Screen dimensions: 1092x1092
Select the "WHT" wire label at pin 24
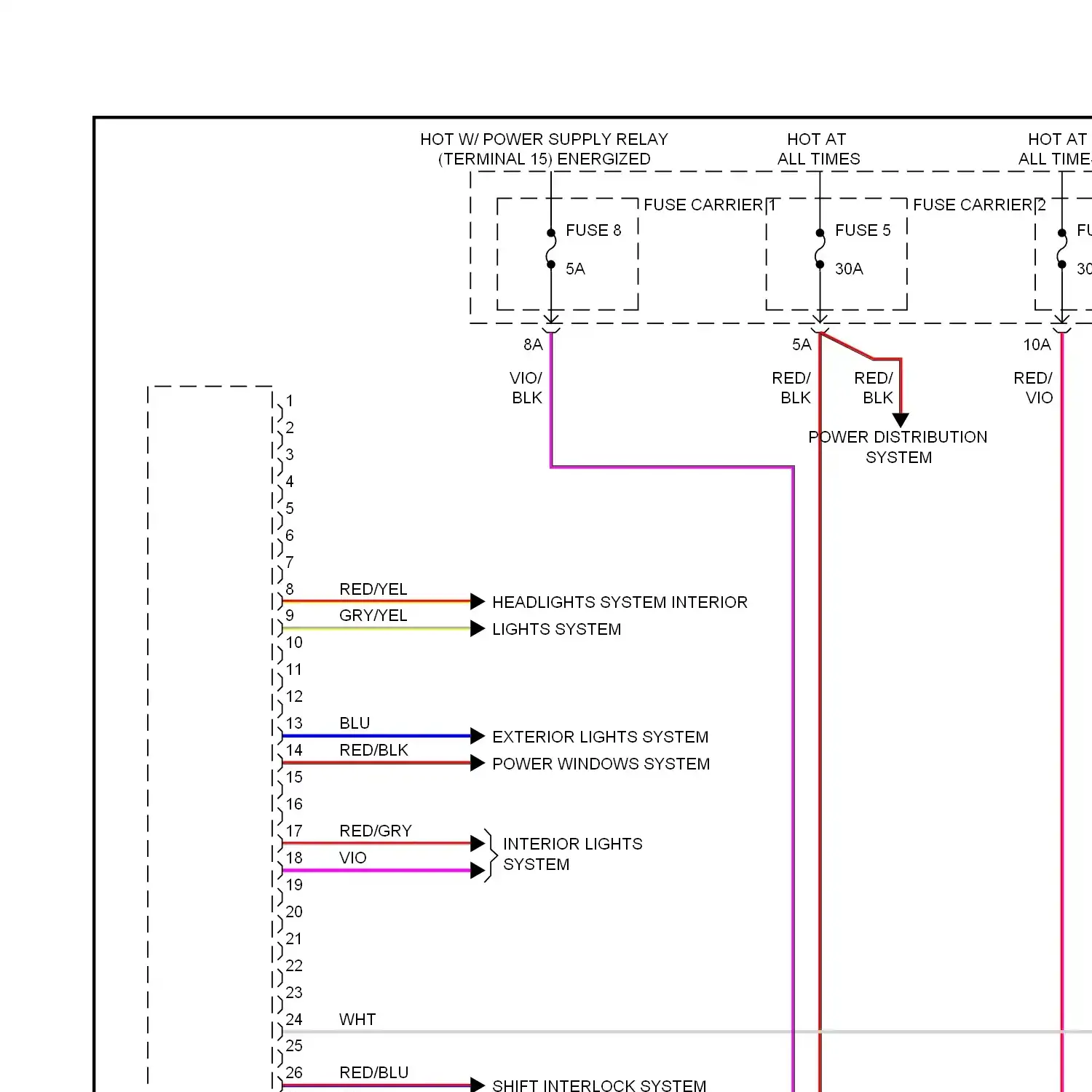[x=357, y=1019]
